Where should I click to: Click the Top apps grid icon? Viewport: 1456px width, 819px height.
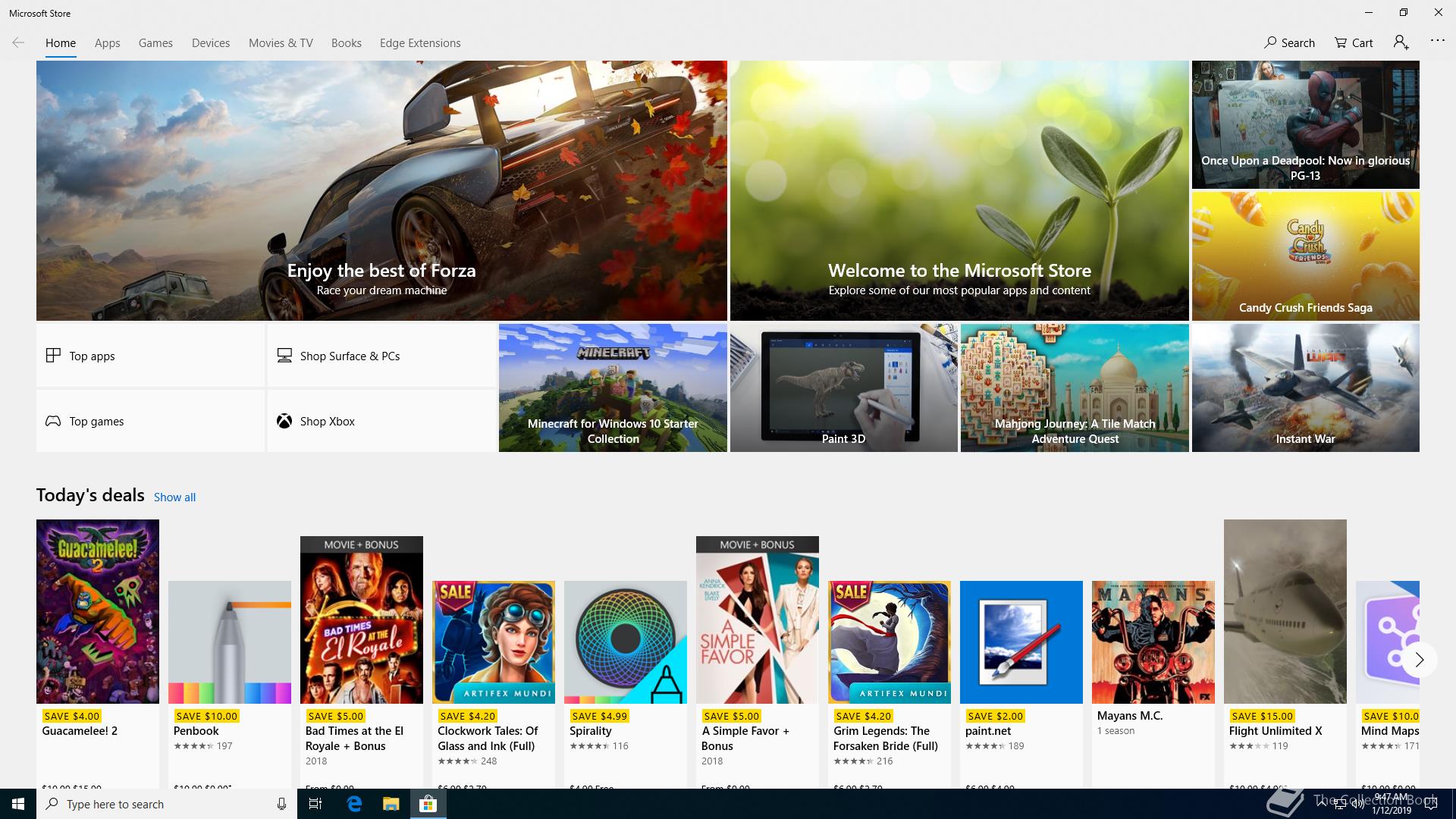tap(53, 355)
